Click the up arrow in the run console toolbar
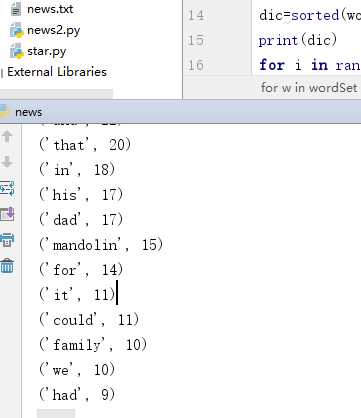 tap(7, 136)
